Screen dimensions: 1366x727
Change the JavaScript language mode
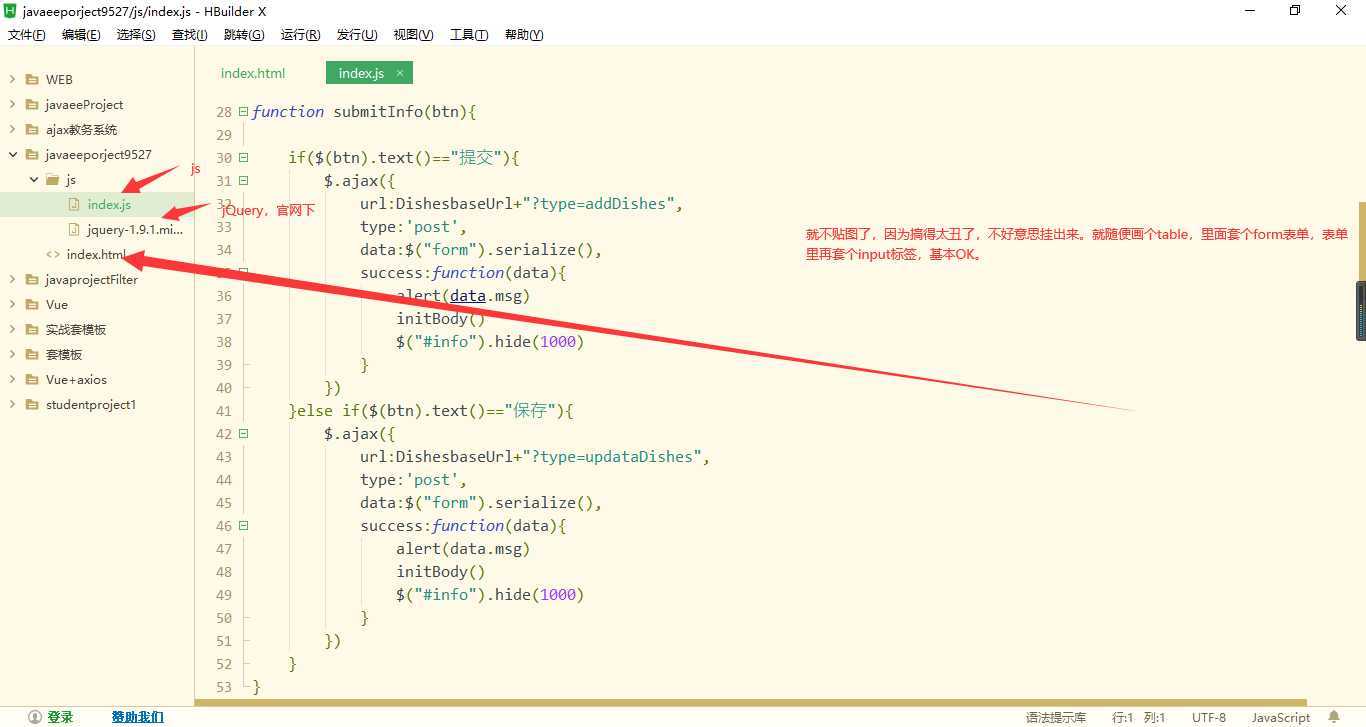click(1280, 717)
